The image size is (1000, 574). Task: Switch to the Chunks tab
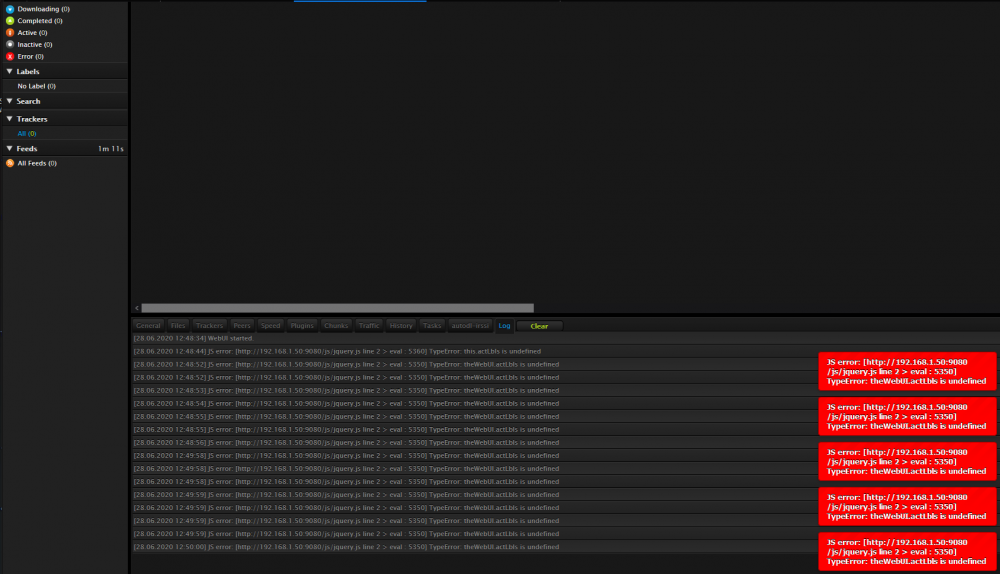[x=336, y=325]
